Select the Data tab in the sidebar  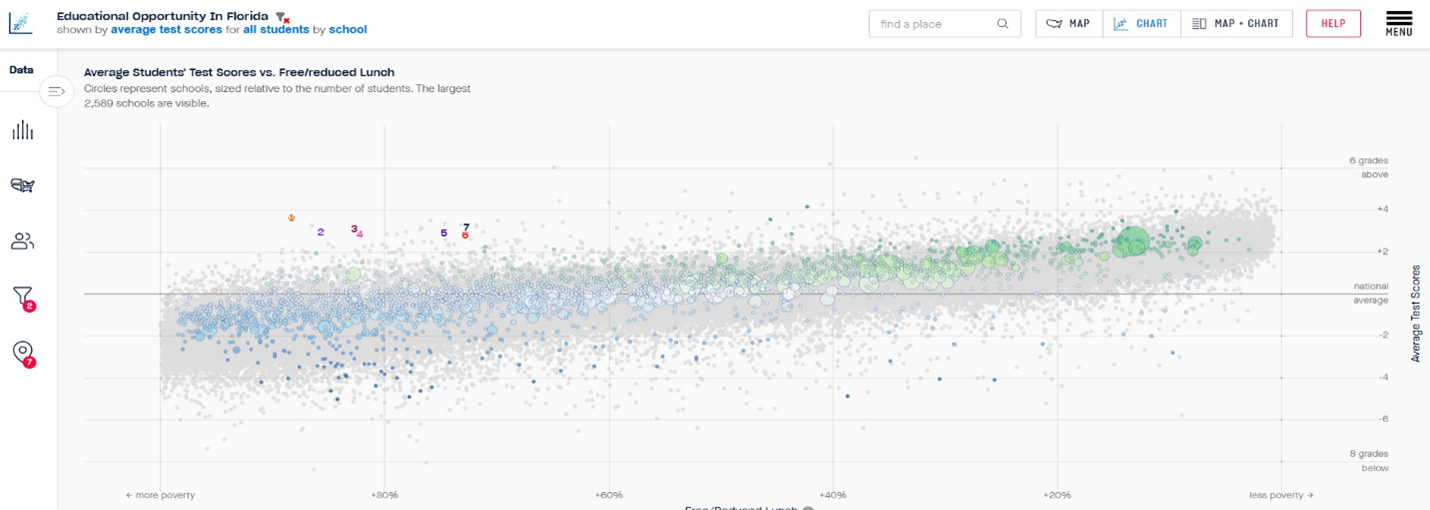(x=21, y=70)
